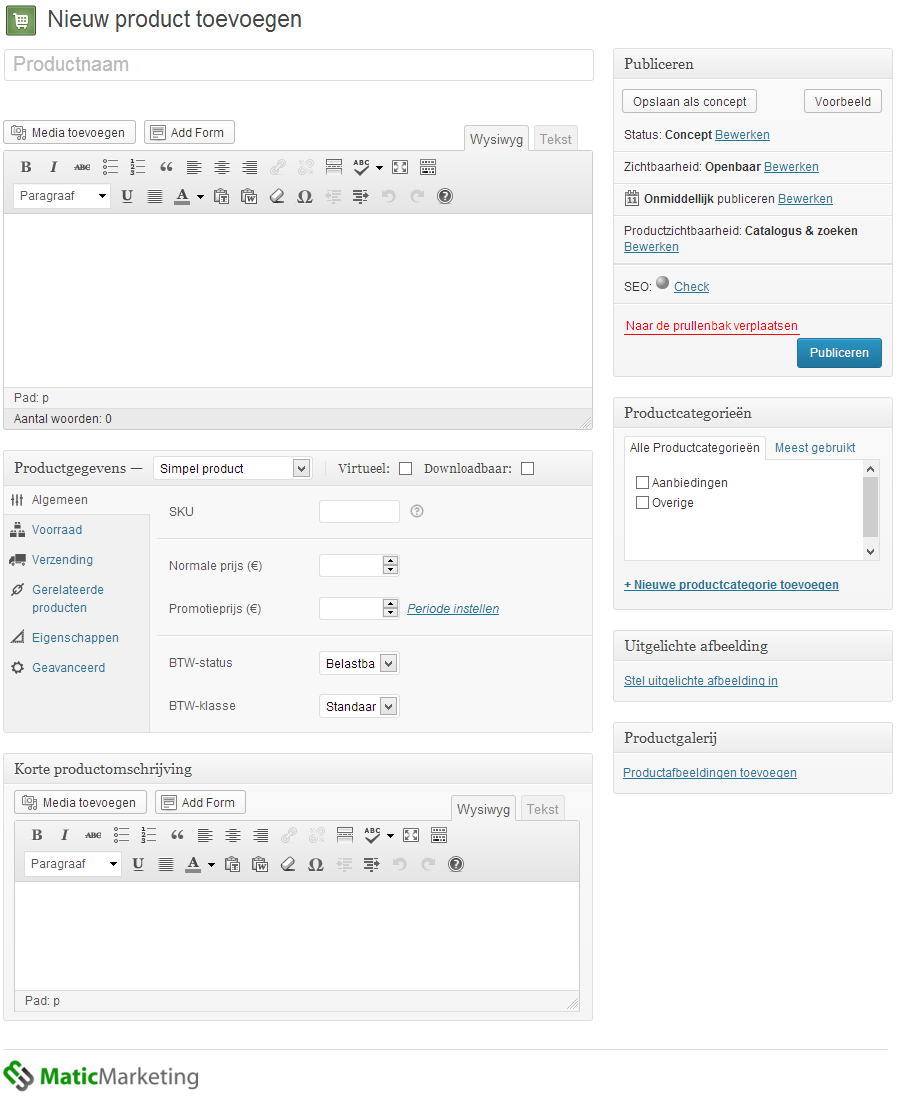Open editor help icon in top toolbar
Image resolution: width=898 pixels, height=1098 pixels.
coord(445,196)
